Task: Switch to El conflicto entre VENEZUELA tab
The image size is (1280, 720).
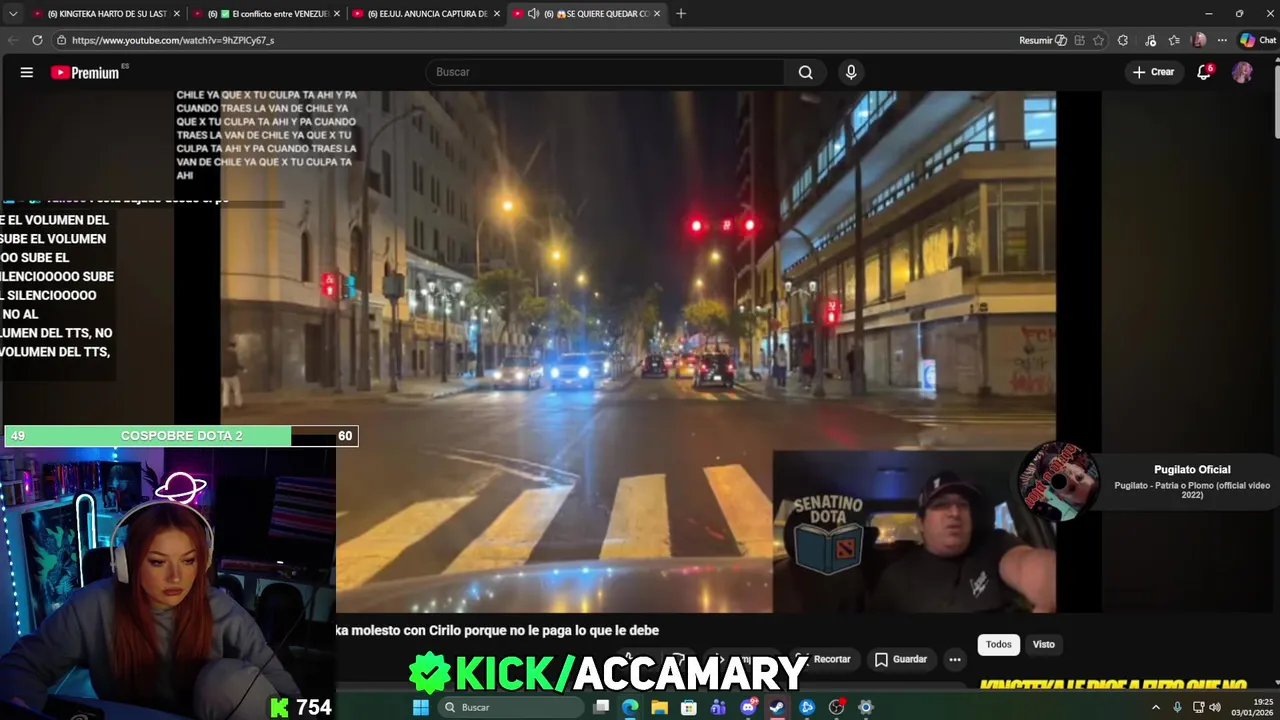Action: pos(267,14)
